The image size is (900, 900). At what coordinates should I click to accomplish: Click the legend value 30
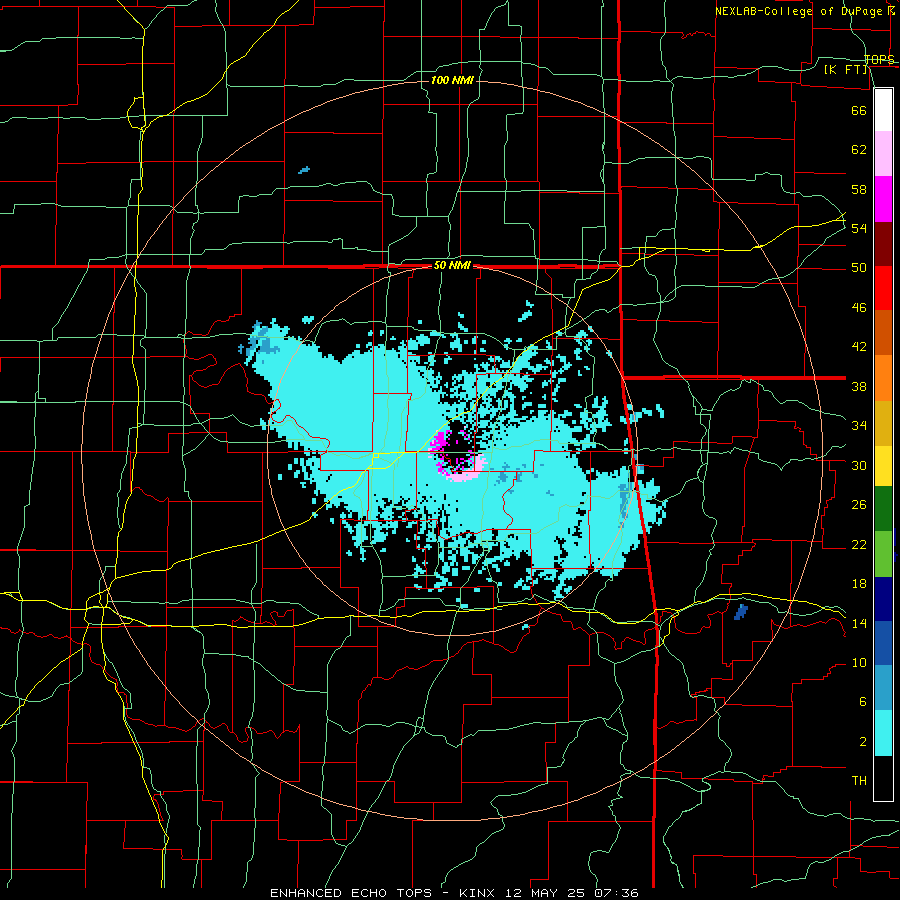click(859, 465)
